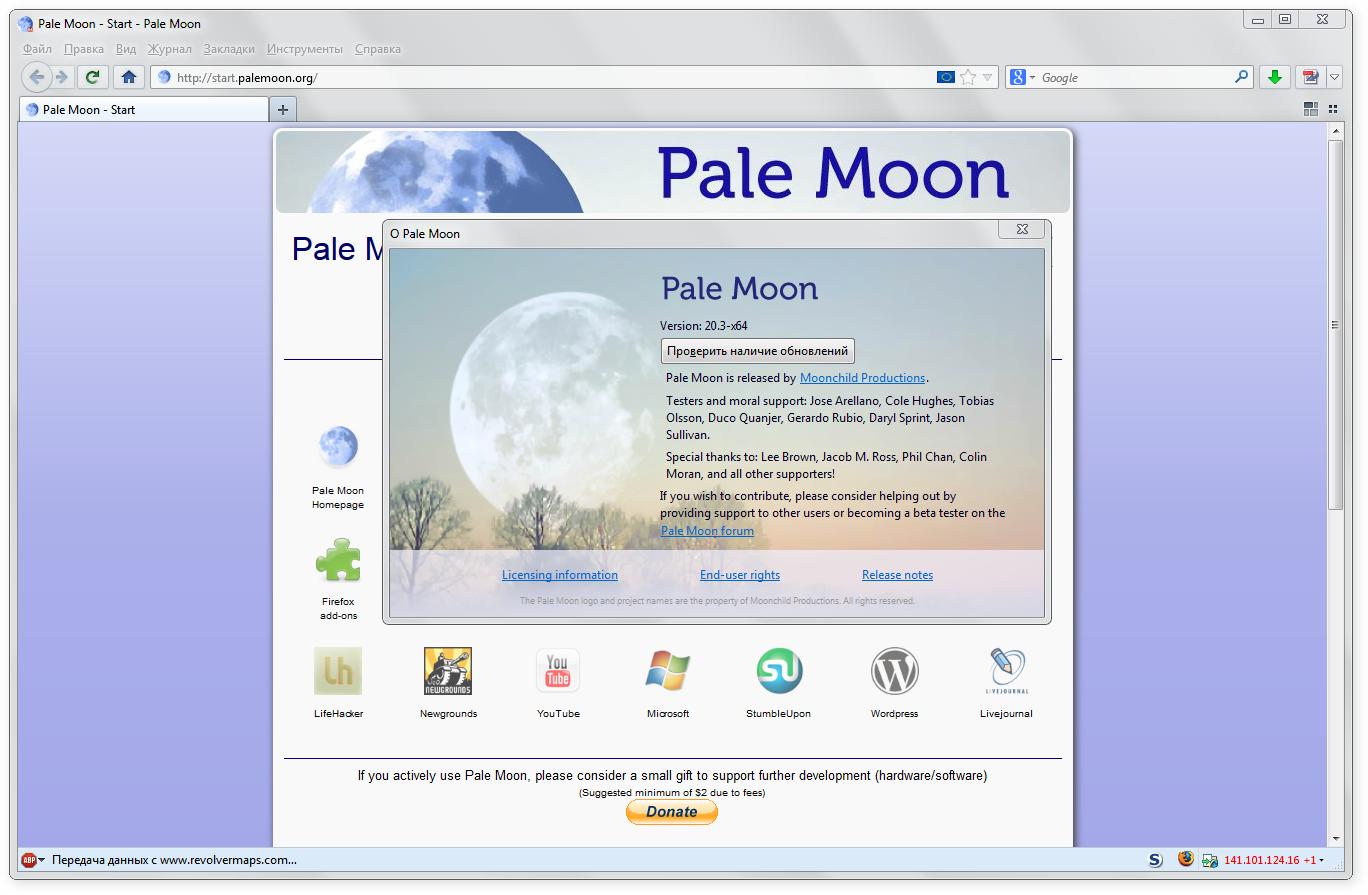Click the EU flag icon in the address bar

pos(945,77)
